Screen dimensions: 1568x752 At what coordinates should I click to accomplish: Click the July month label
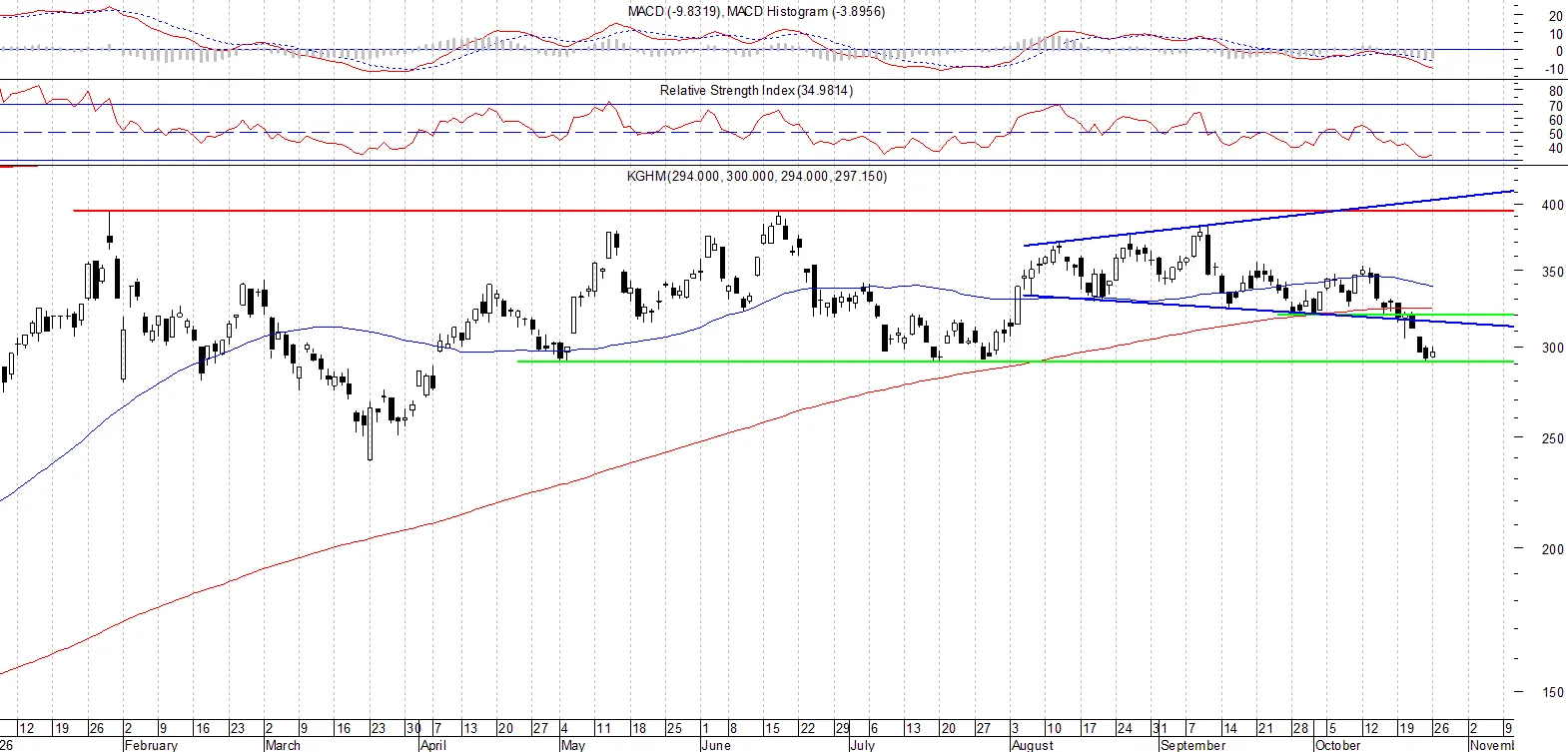click(x=862, y=745)
